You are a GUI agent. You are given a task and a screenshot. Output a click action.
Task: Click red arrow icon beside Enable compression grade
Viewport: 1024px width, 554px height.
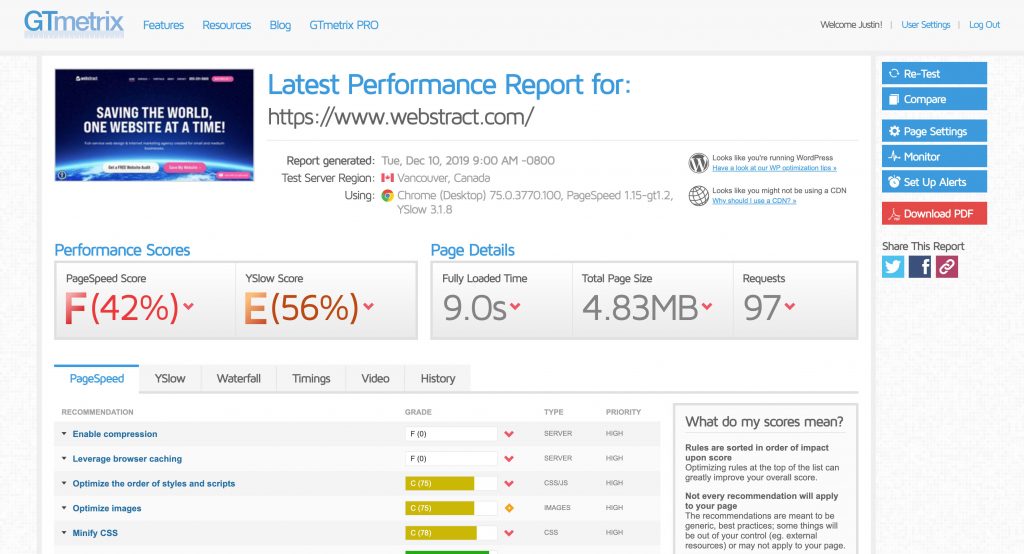[509, 434]
